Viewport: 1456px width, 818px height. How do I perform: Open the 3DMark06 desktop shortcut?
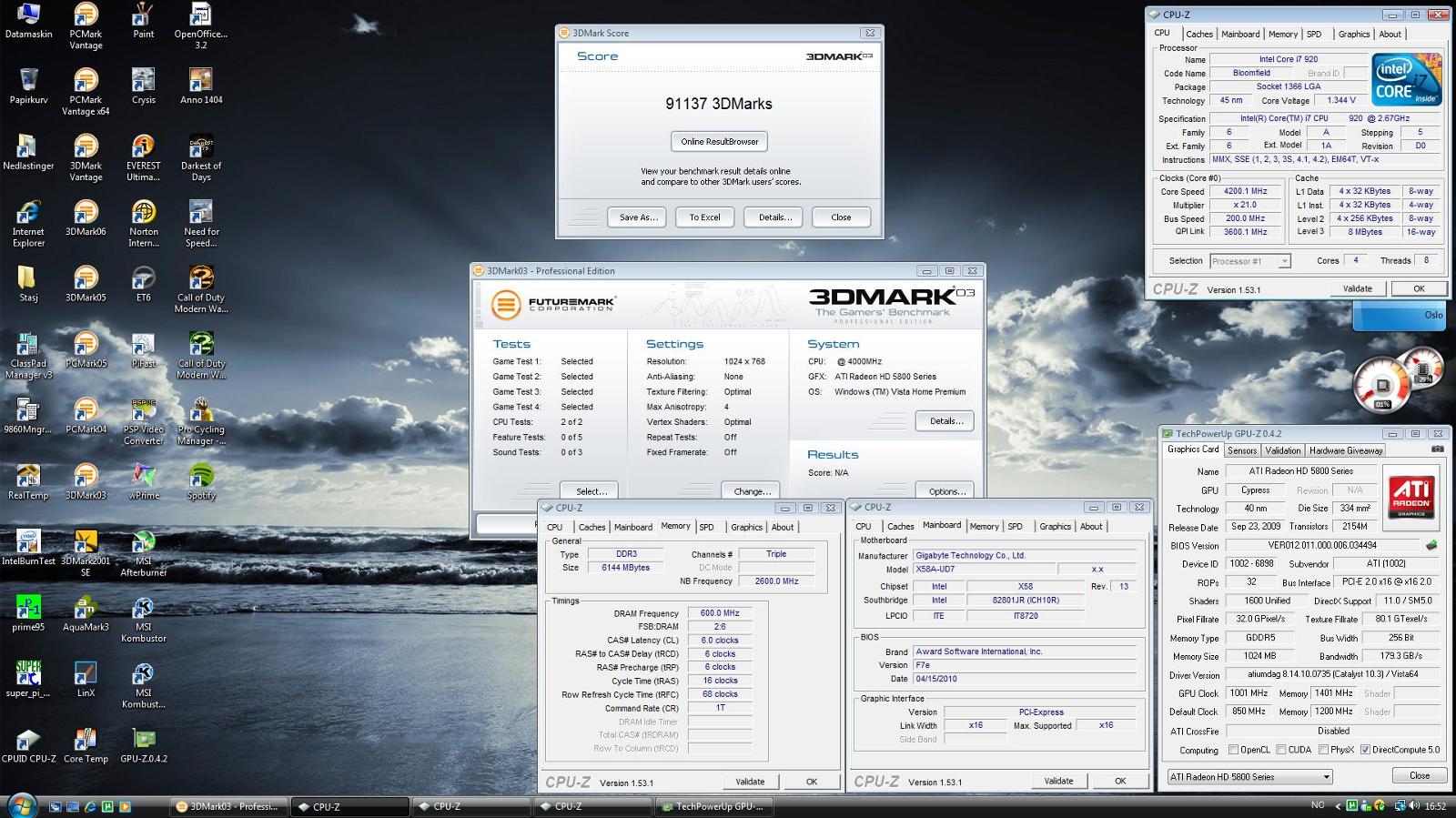[86, 218]
